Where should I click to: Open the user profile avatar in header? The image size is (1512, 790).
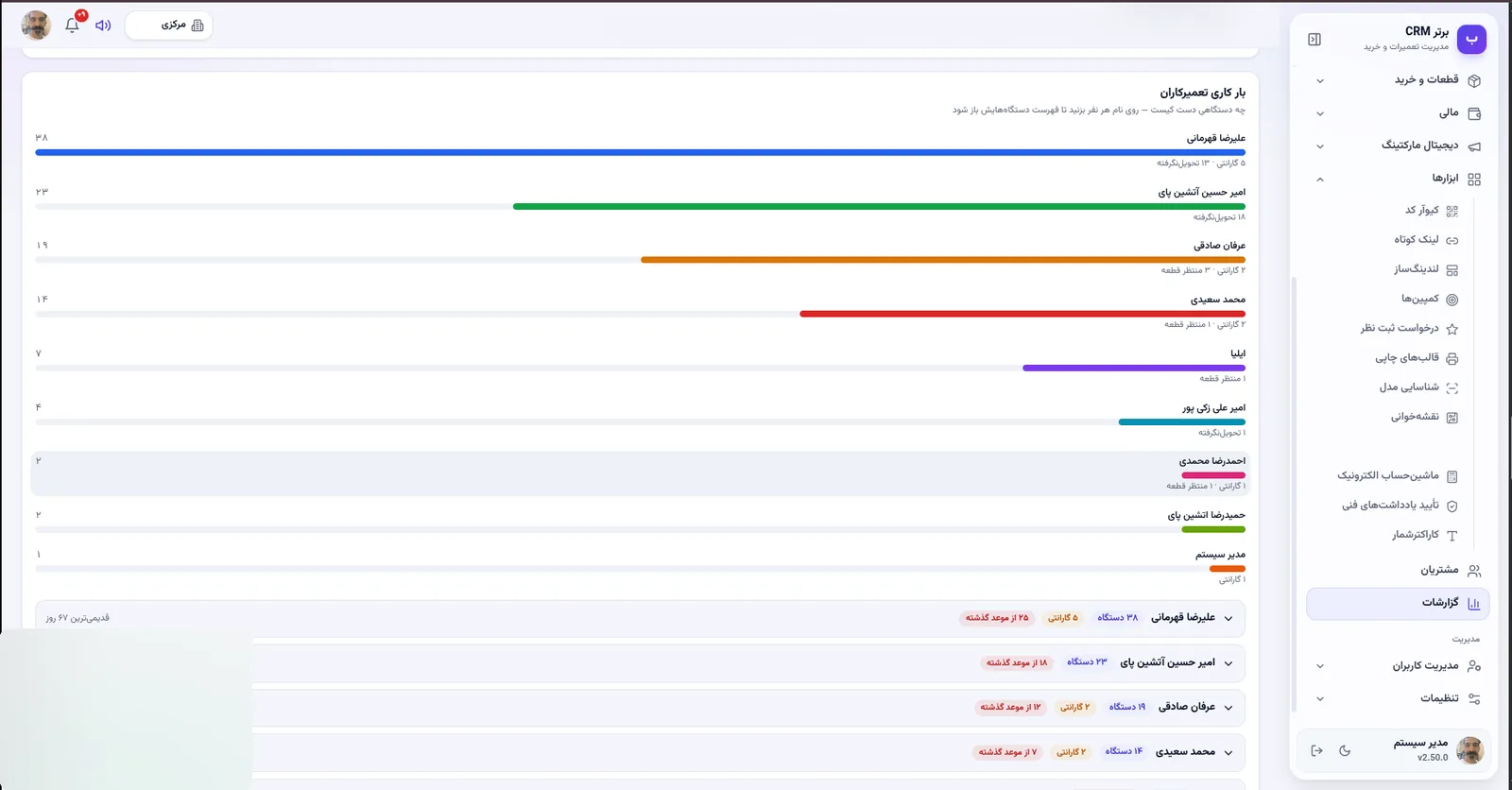pos(36,26)
